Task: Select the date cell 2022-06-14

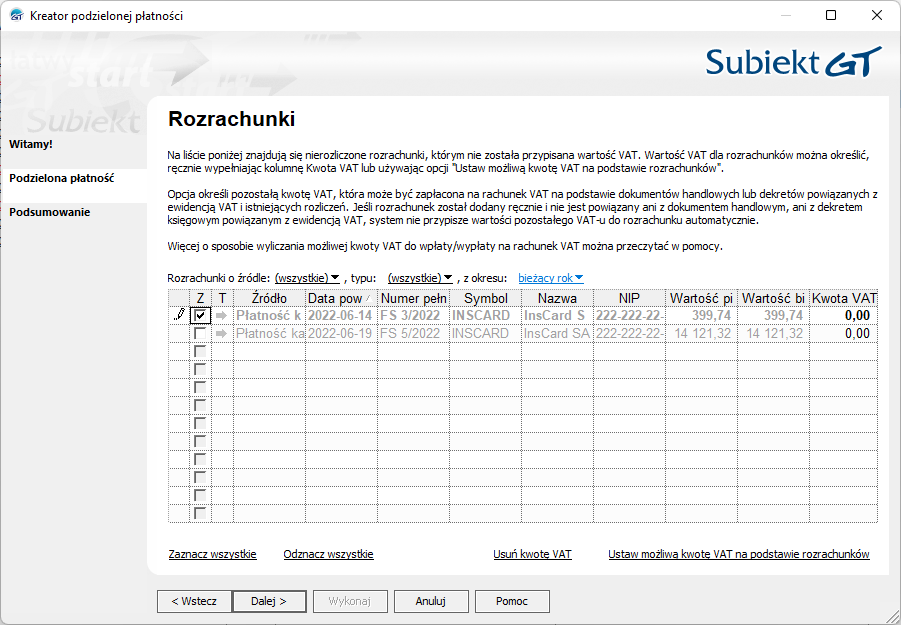Action: [341, 315]
